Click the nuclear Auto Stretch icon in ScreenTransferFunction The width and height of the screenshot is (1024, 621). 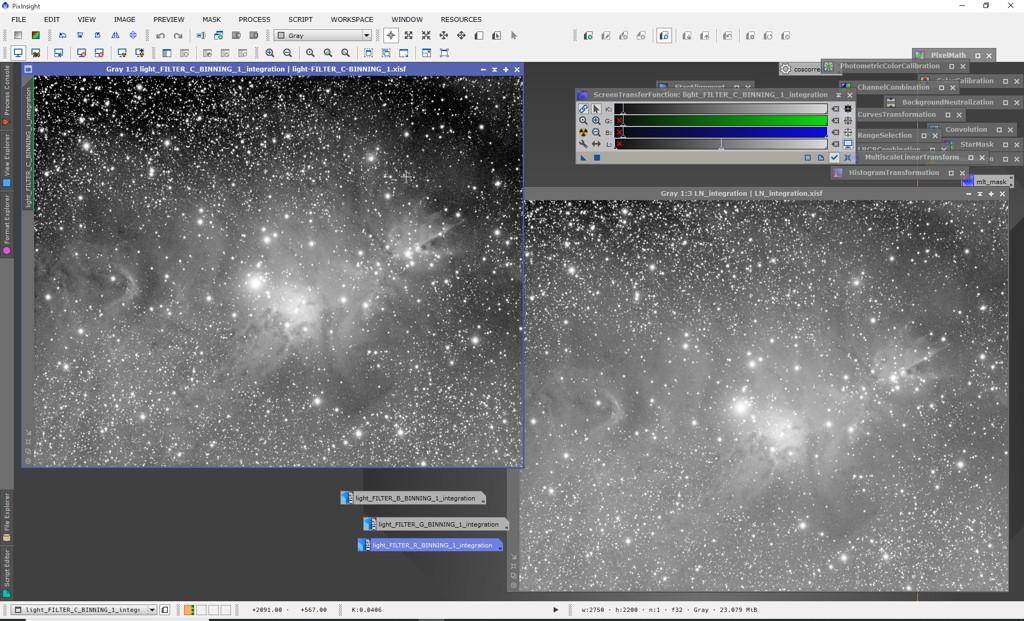(x=583, y=133)
